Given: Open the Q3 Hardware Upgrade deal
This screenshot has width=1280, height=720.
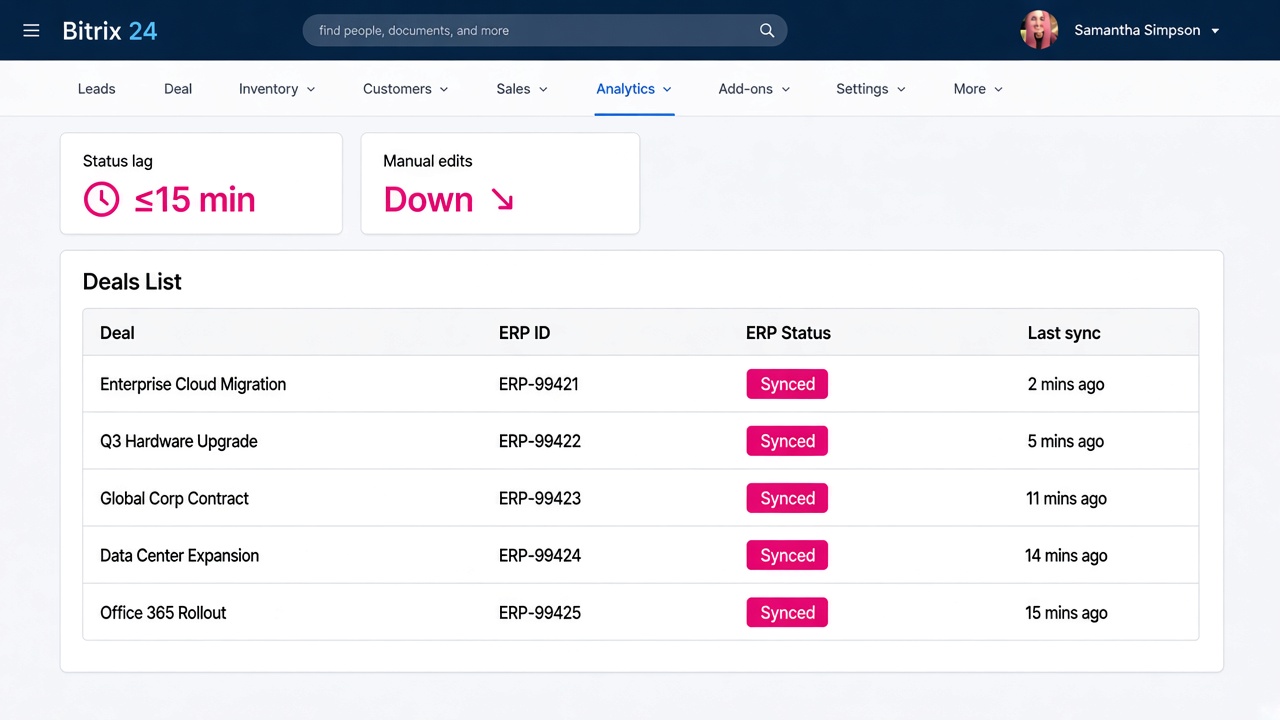Looking at the screenshot, I should tap(179, 441).
